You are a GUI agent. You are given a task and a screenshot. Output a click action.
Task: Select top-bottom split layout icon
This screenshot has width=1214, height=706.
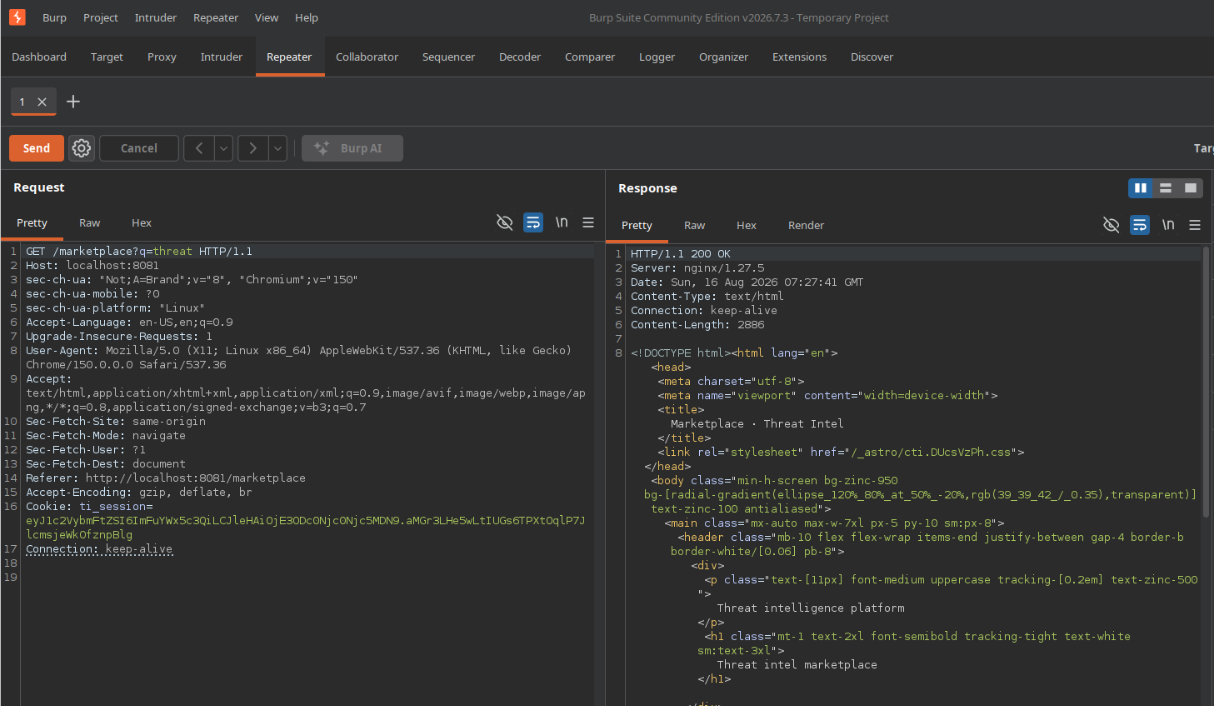coord(1165,188)
